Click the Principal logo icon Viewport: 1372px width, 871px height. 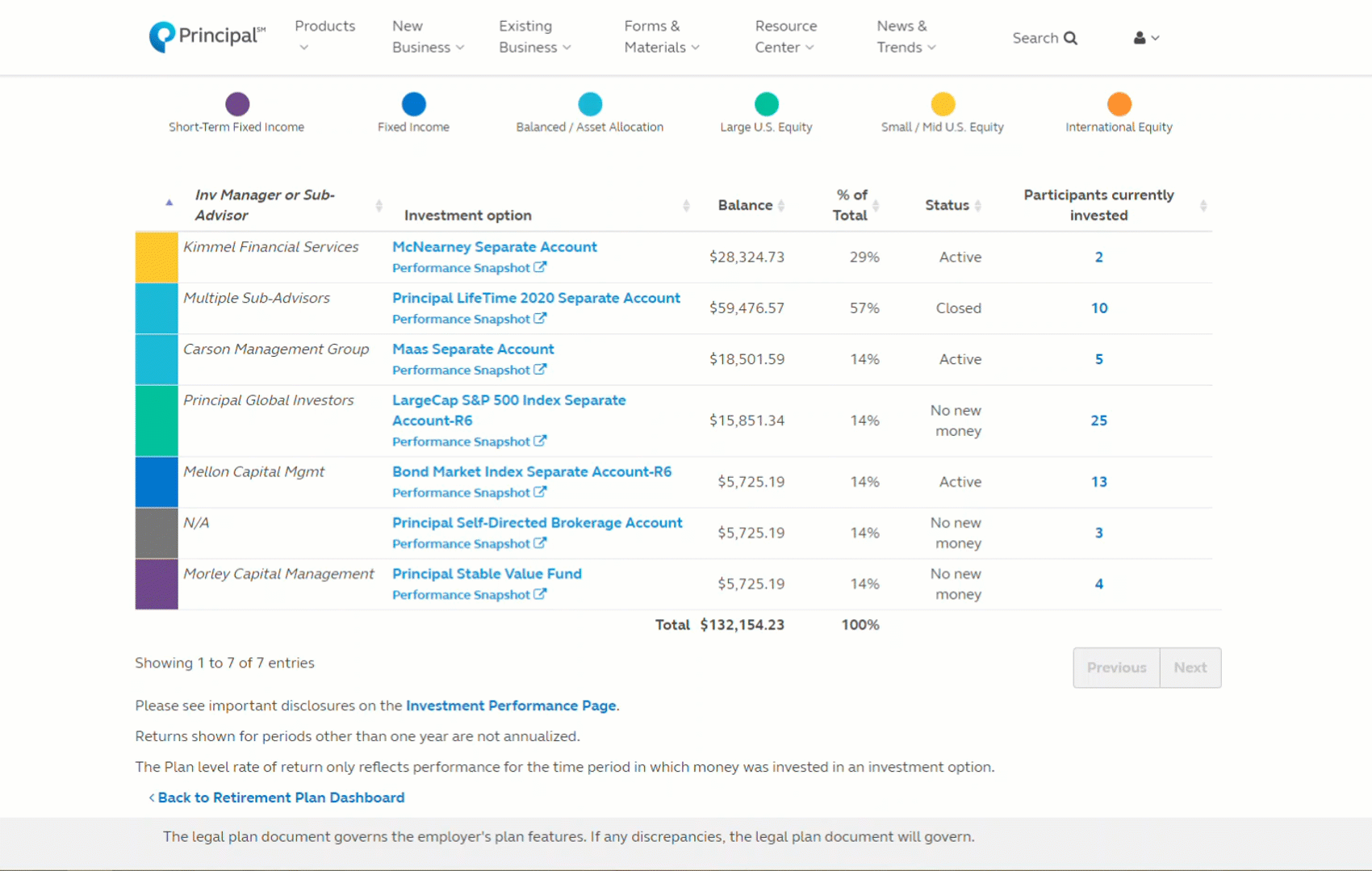[162, 37]
